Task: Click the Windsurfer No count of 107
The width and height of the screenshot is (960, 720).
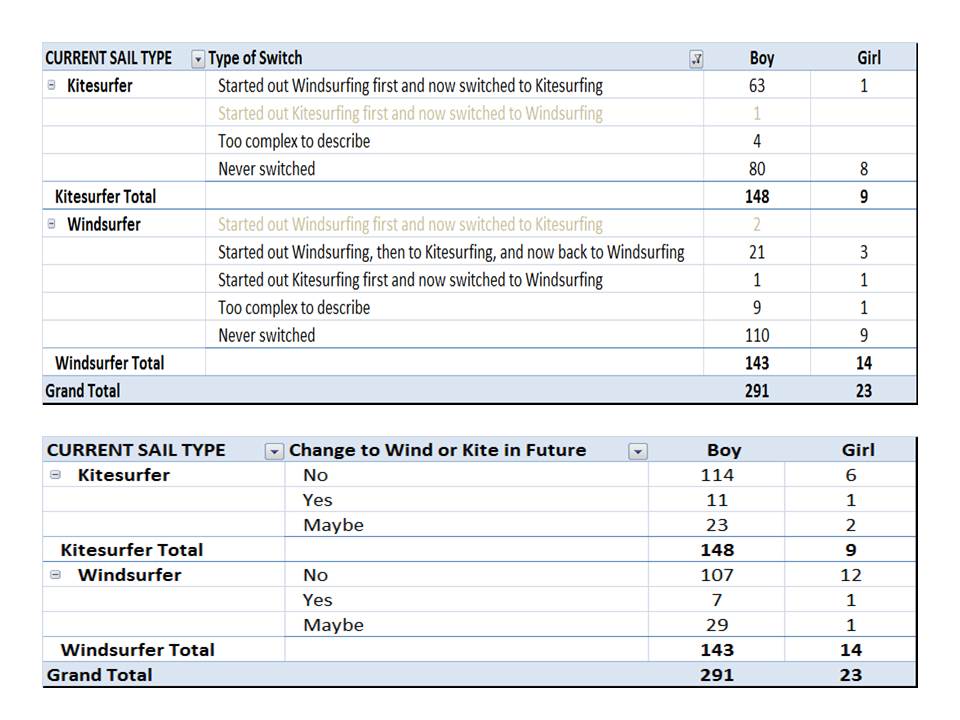Action: click(x=717, y=575)
